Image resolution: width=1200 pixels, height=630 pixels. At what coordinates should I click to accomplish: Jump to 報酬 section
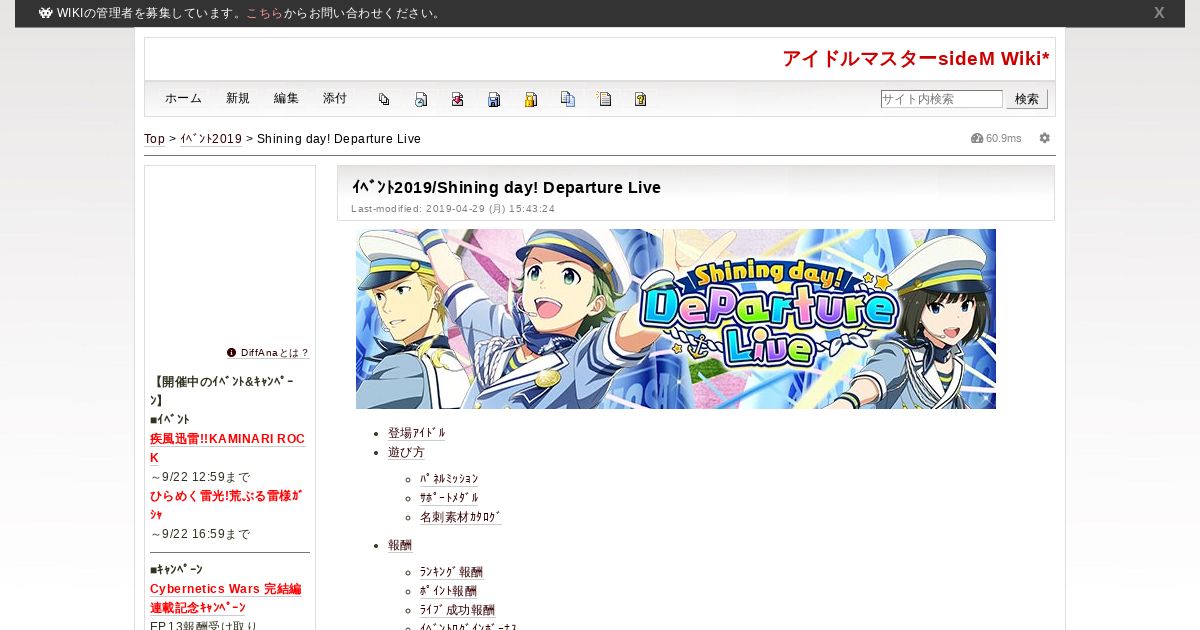click(400, 545)
